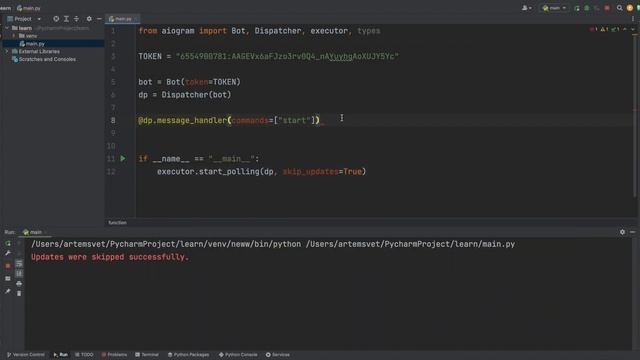This screenshot has height=360, width=640.
Task: Open the Python Packages tool window
Action: coord(188,355)
